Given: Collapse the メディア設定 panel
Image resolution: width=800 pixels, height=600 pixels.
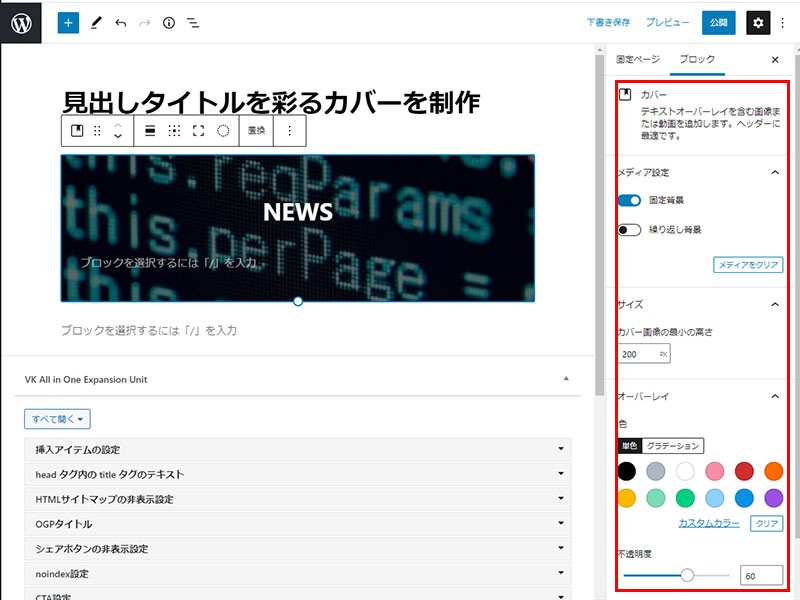Looking at the screenshot, I should click(x=774, y=173).
